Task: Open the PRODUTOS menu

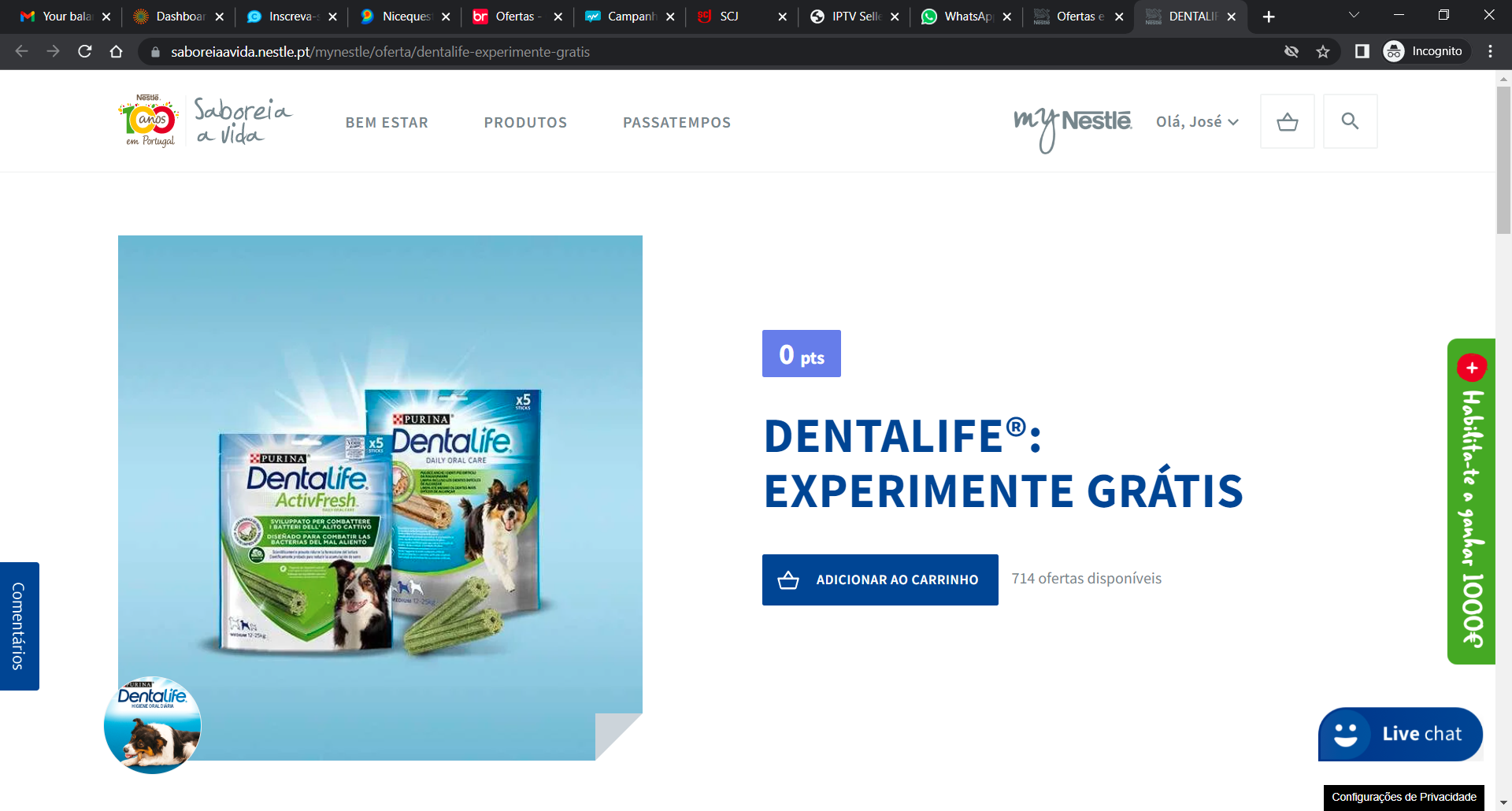Action: click(x=525, y=123)
